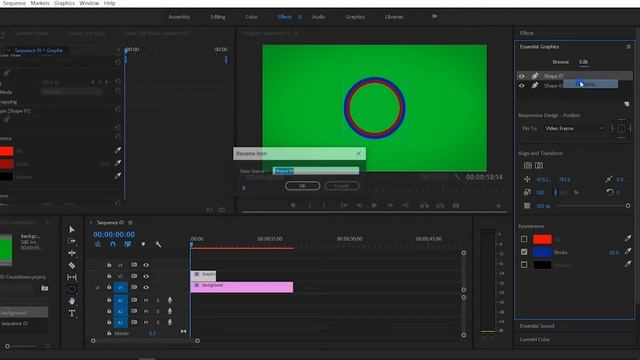
Task: Select the pink Background clip in timeline
Action: (x=242, y=287)
